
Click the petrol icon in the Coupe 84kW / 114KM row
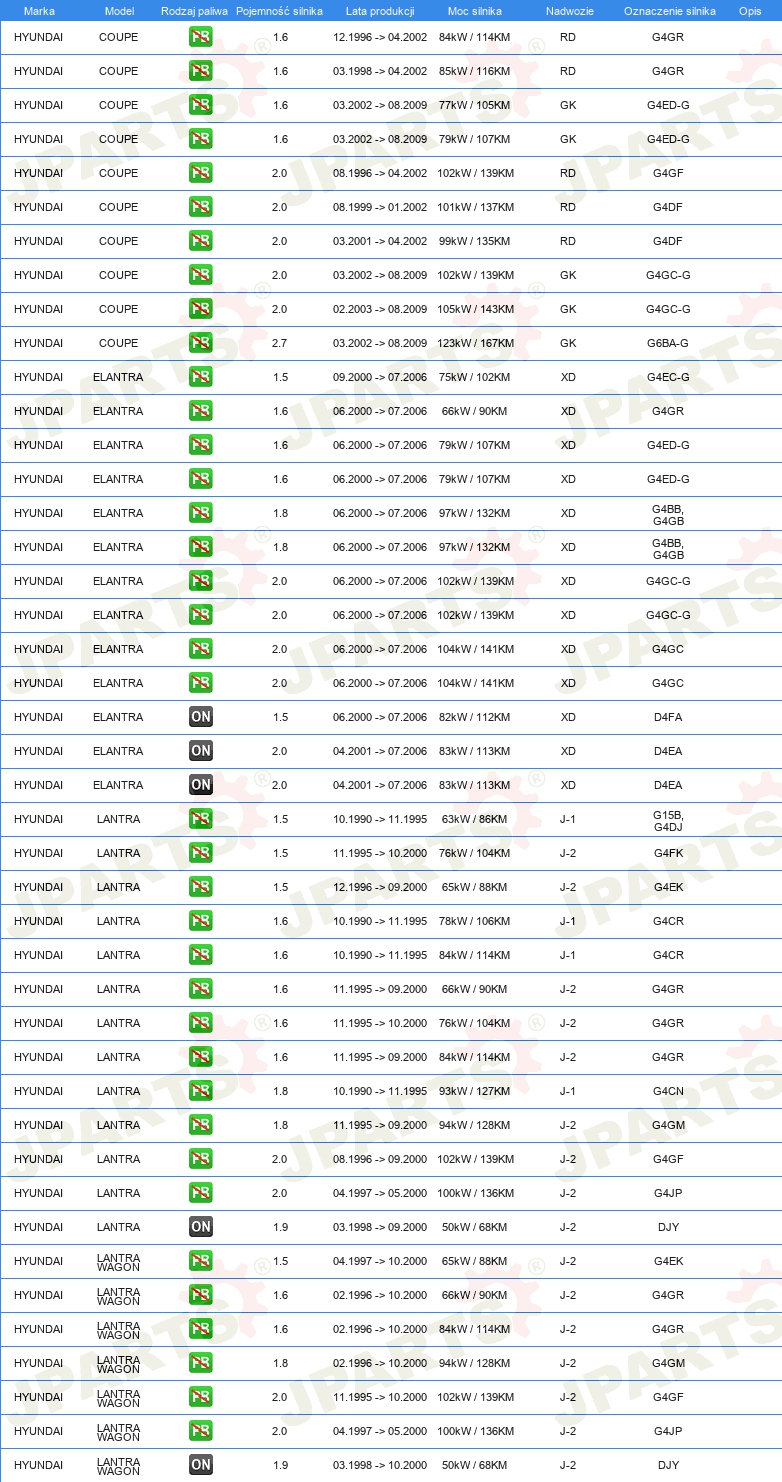201,37
